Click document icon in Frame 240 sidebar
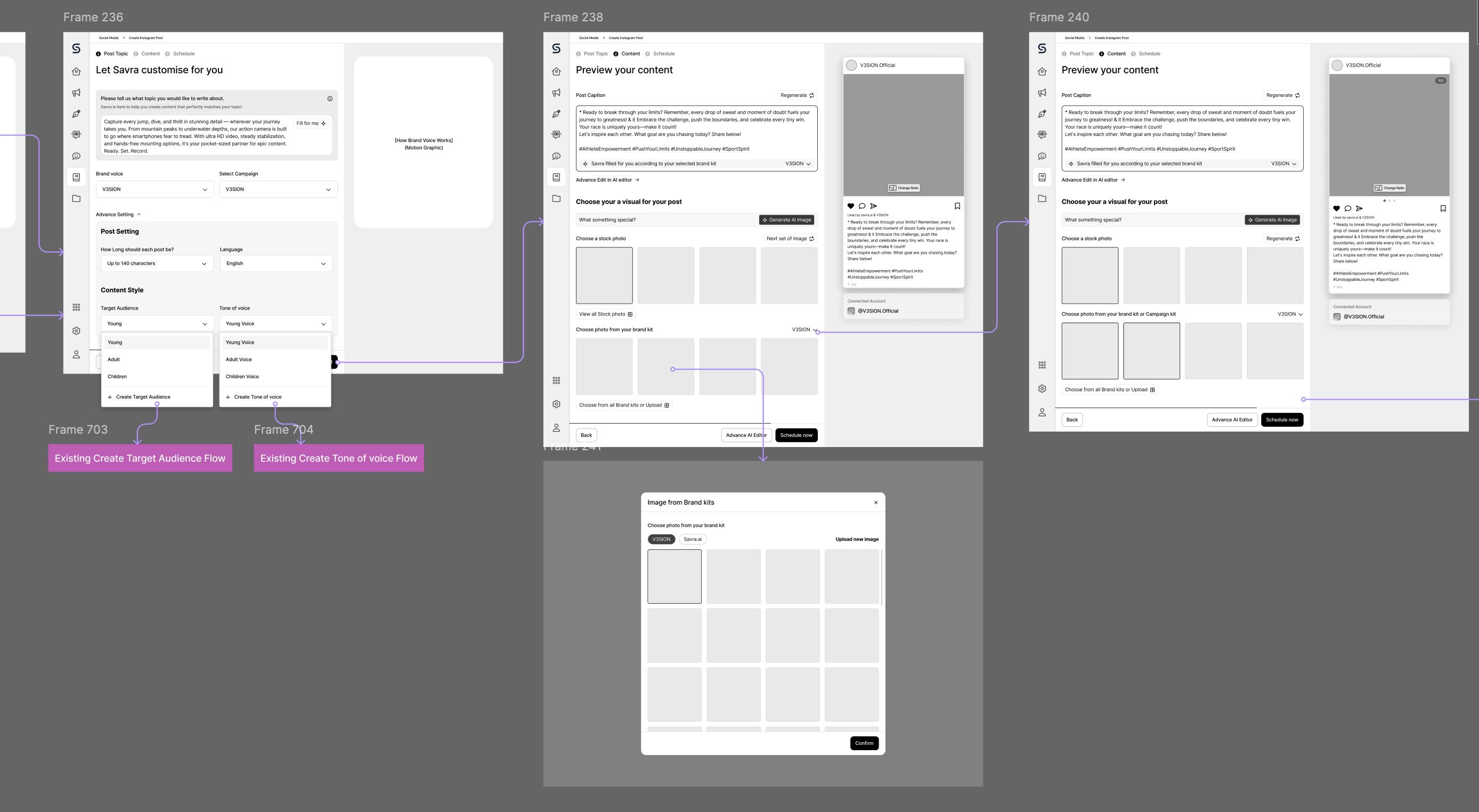Image resolution: width=1479 pixels, height=812 pixels. point(1042,177)
